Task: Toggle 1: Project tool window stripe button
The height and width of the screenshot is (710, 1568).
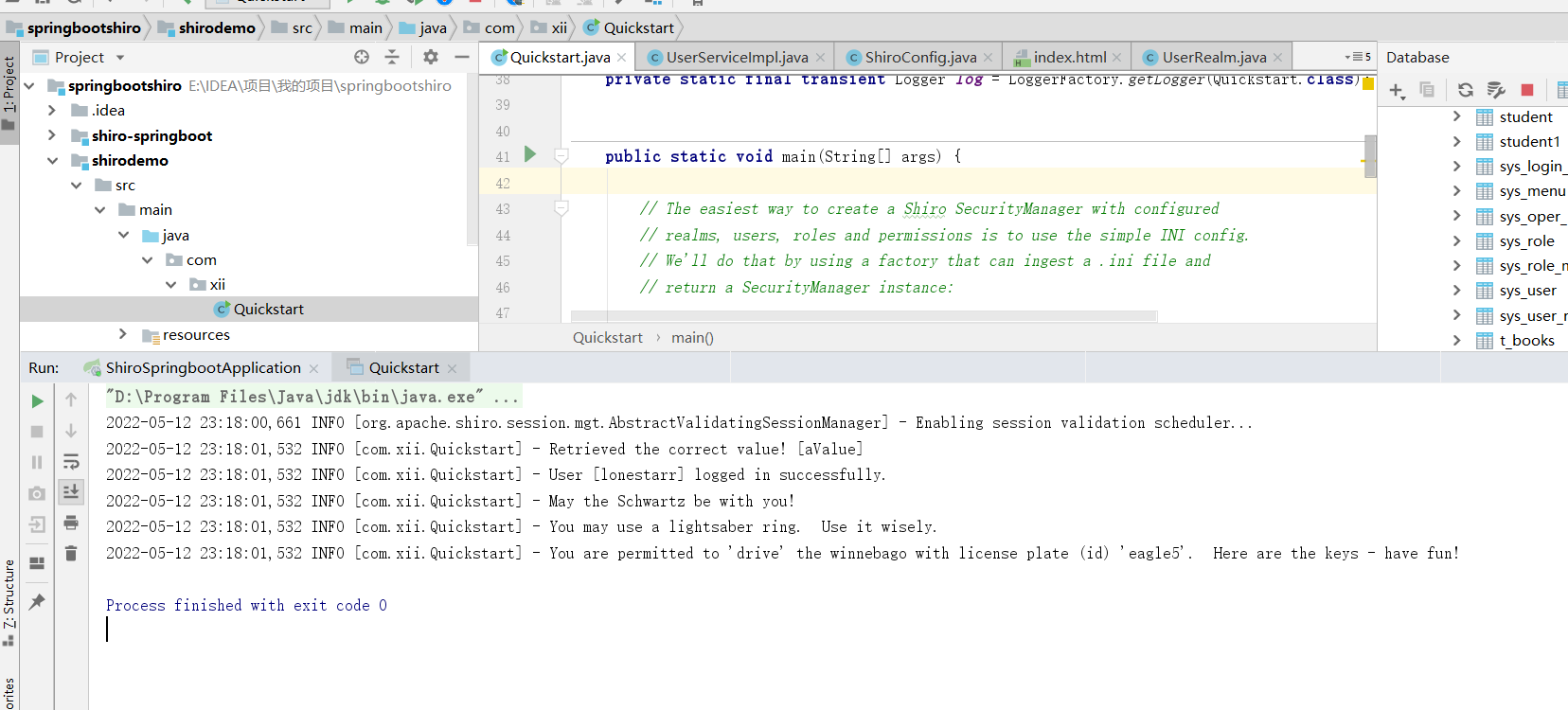Action: [x=9, y=94]
